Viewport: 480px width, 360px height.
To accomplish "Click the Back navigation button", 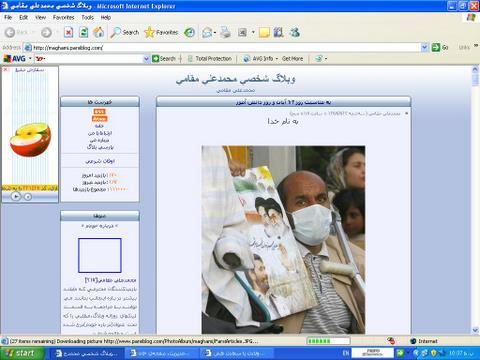I will pos(17,32).
